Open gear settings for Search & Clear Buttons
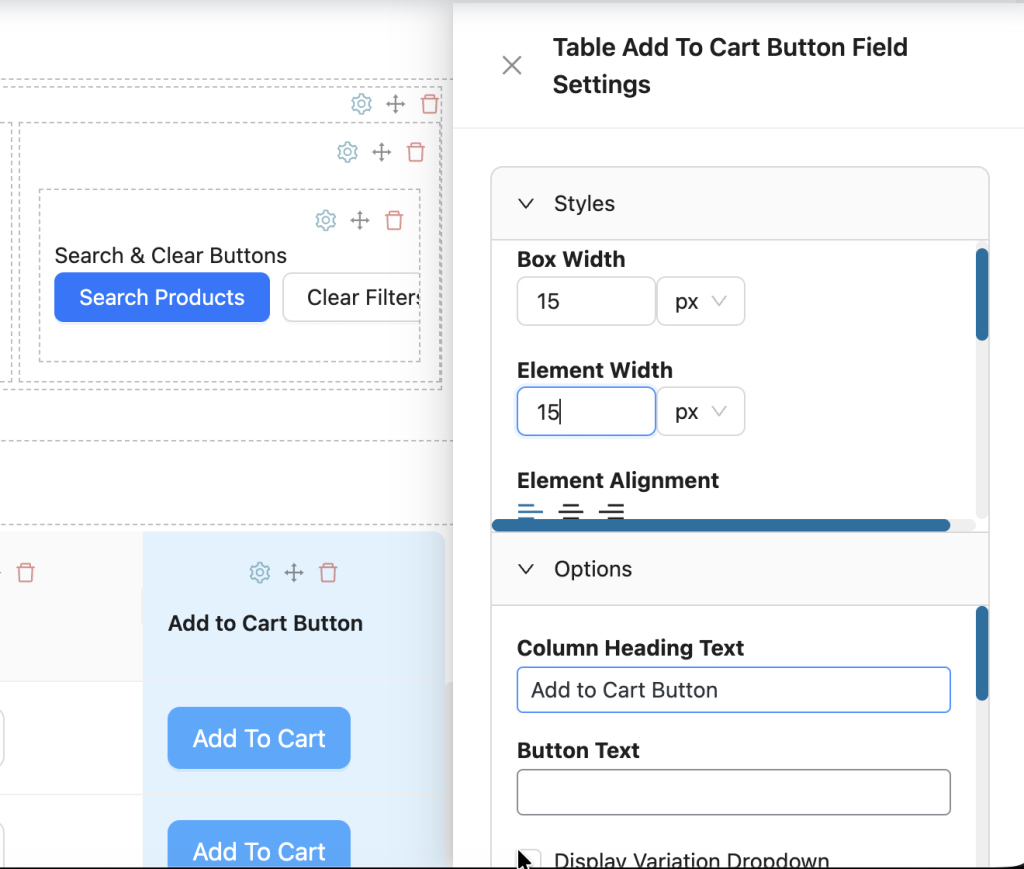The width and height of the screenshot is (1024, 869). tap(325, 220)
